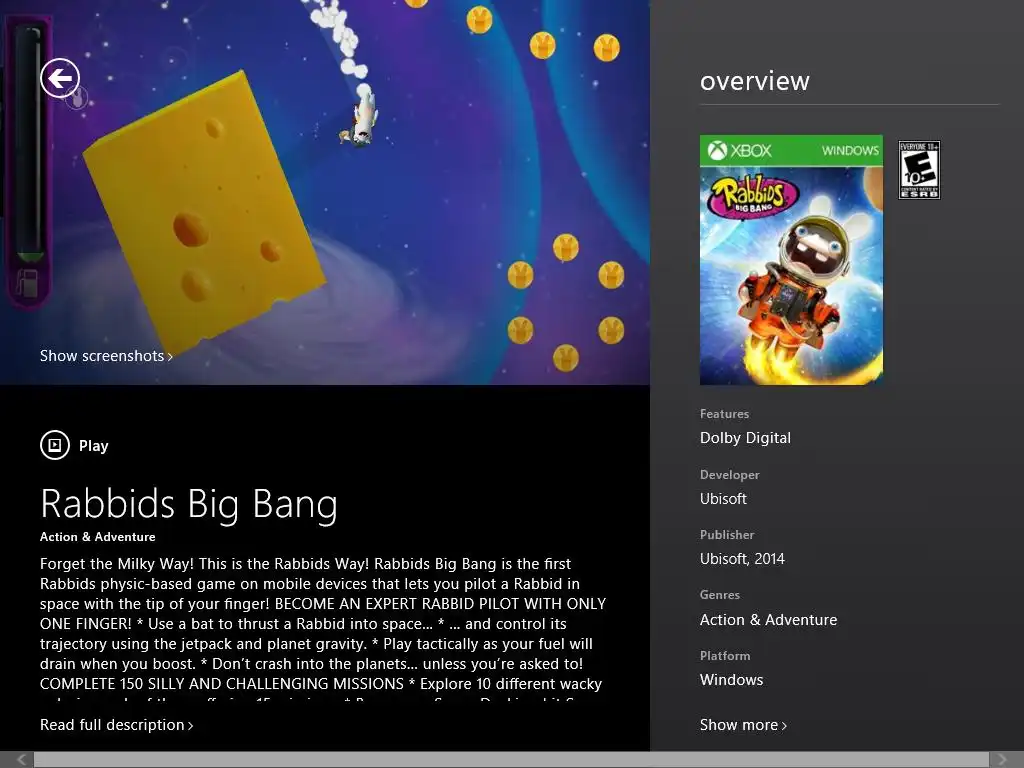
Task: Click Action & Adventure under game title
Action: click(97, 537)
